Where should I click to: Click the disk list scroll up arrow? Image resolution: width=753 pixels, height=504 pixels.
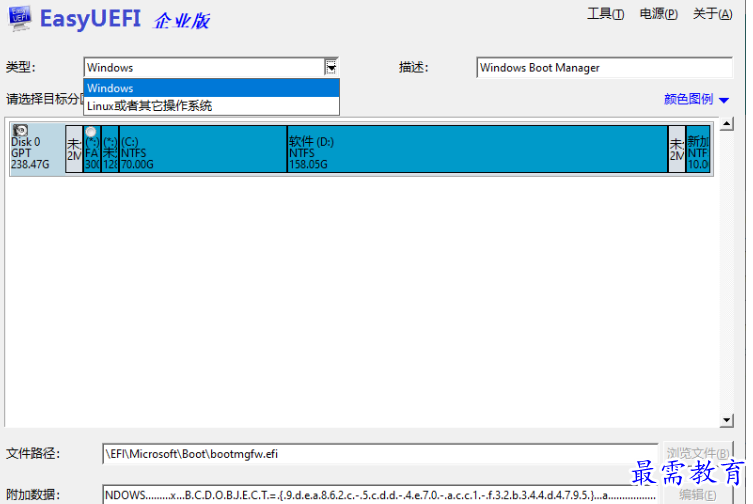click(x=727, y=124)
